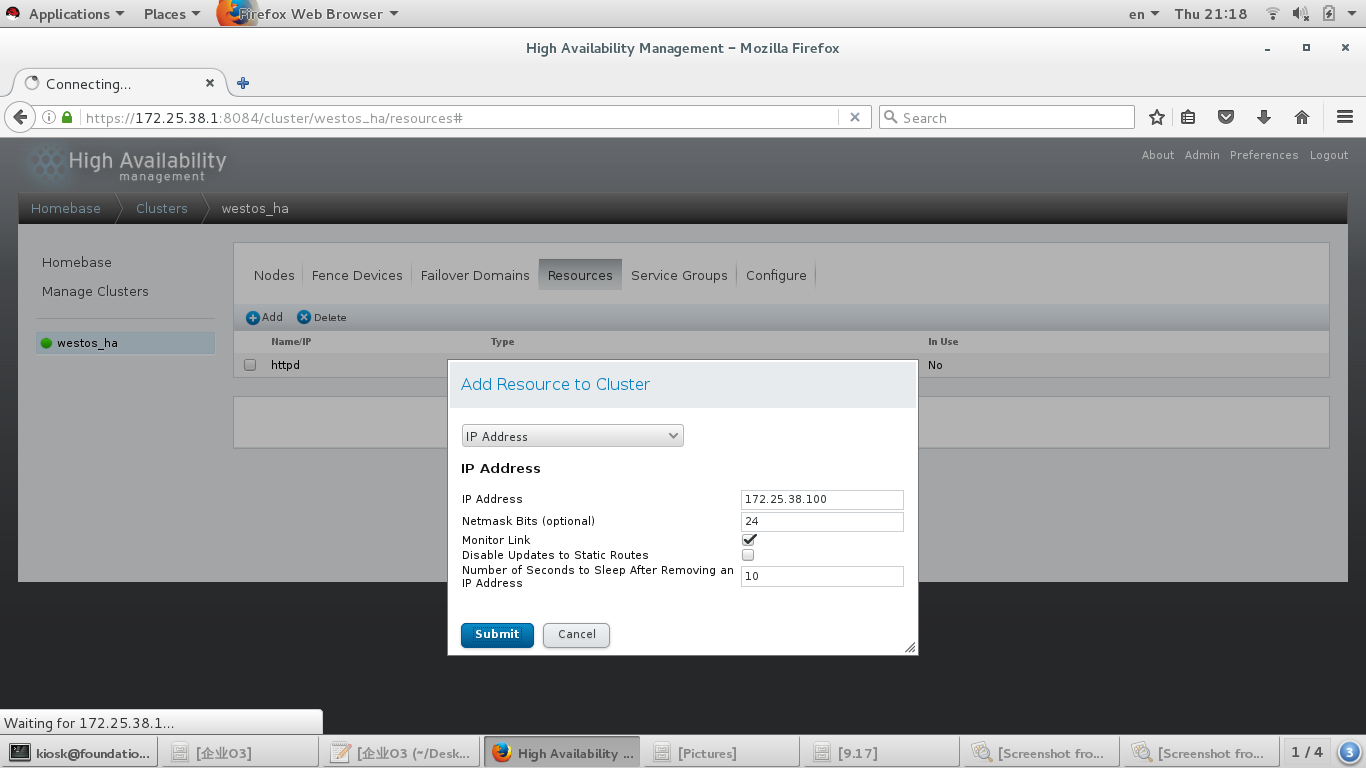This screenshot has width=1366, height=768.
Task: Open the bookmarks list icon
Action: point(1188,117)
